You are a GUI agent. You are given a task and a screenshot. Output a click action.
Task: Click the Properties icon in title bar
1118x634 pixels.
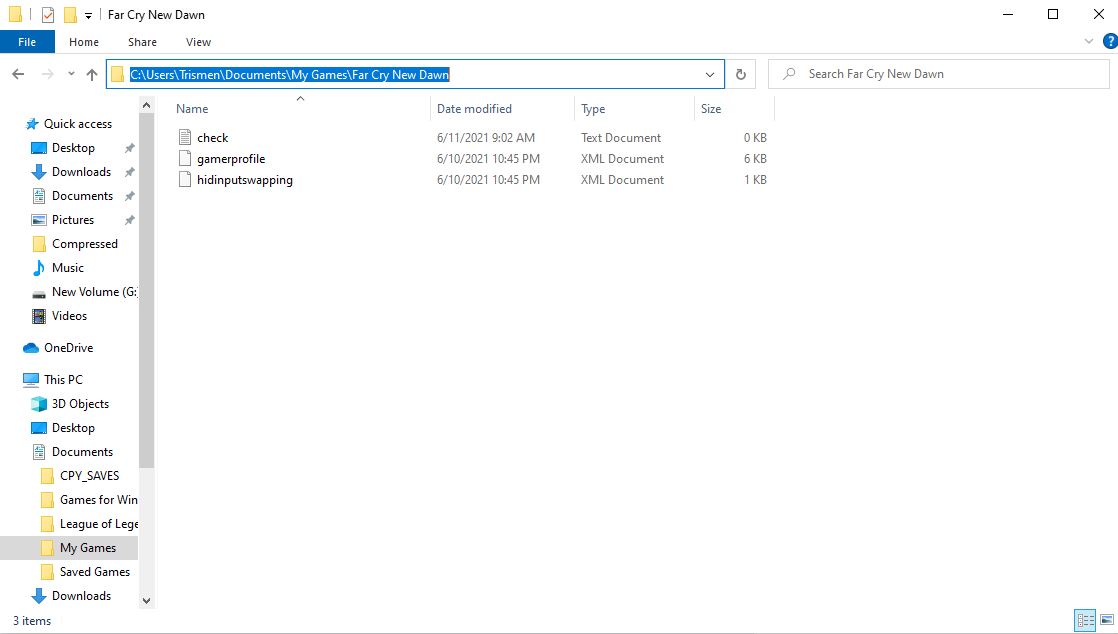[47, 15]
